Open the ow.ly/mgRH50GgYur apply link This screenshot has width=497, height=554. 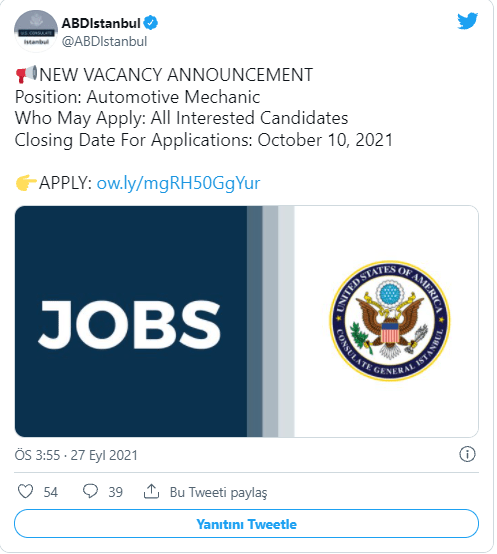(x=178, y=183)
